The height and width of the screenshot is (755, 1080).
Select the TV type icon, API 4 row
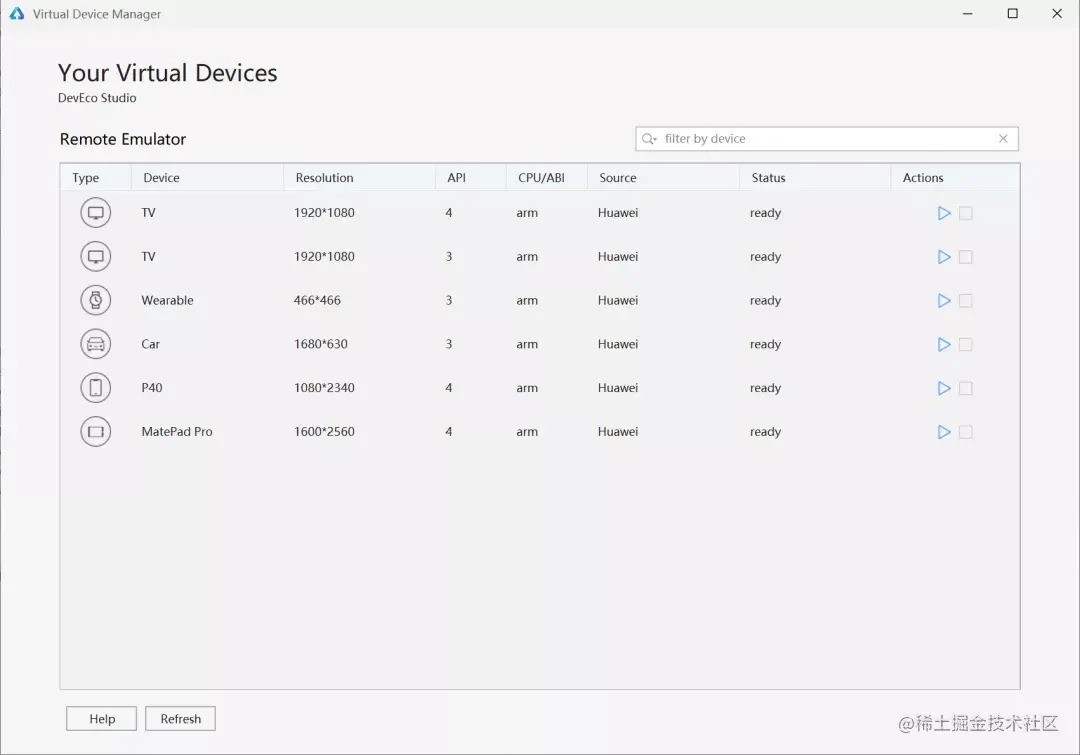point(96,213)
